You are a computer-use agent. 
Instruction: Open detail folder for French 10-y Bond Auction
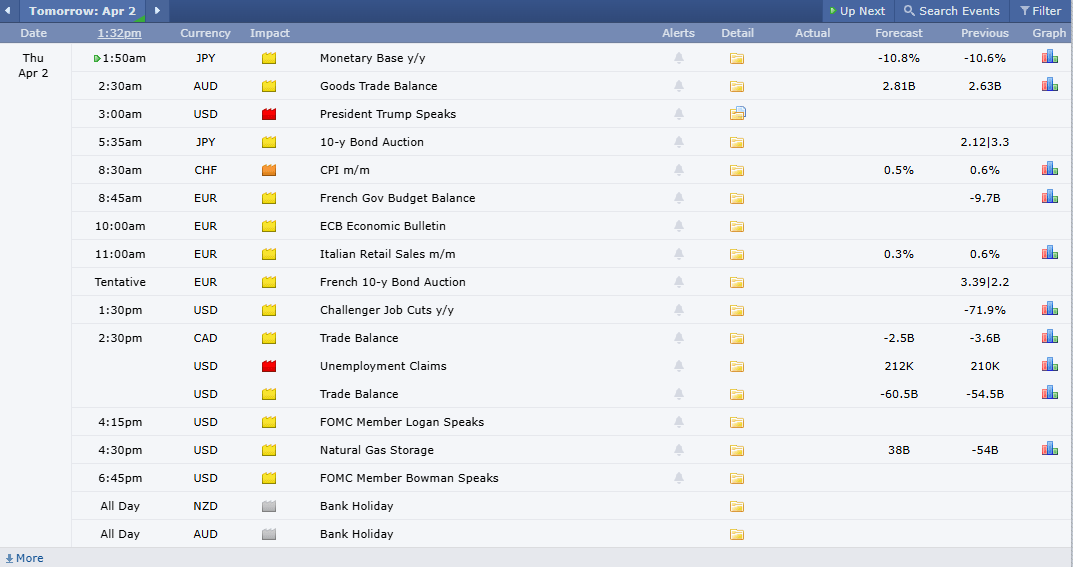click(737, 282)
